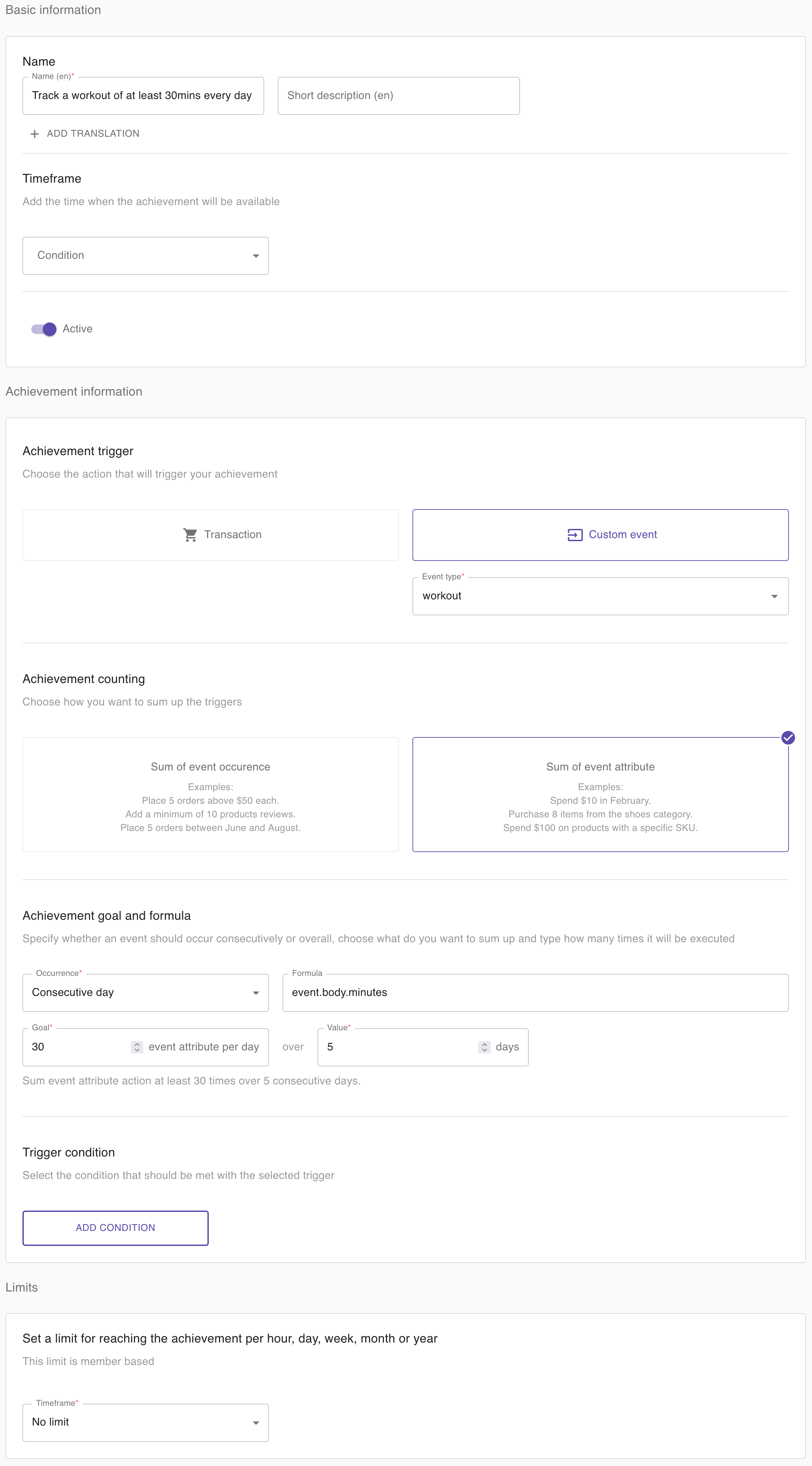
Task: Click the Value days stepper arrows
Action: pyautogui.click(x=484, y=1047)
